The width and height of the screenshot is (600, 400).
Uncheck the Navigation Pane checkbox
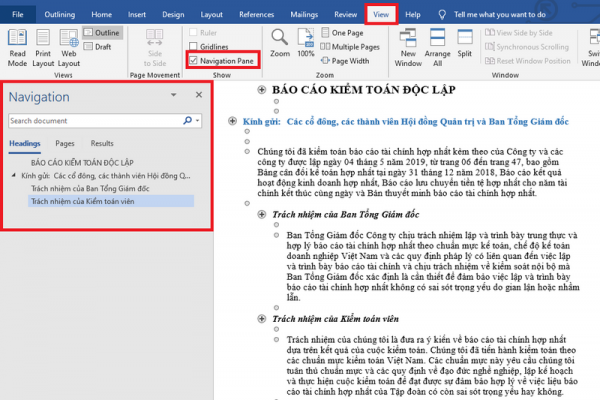tap(193, 61)
